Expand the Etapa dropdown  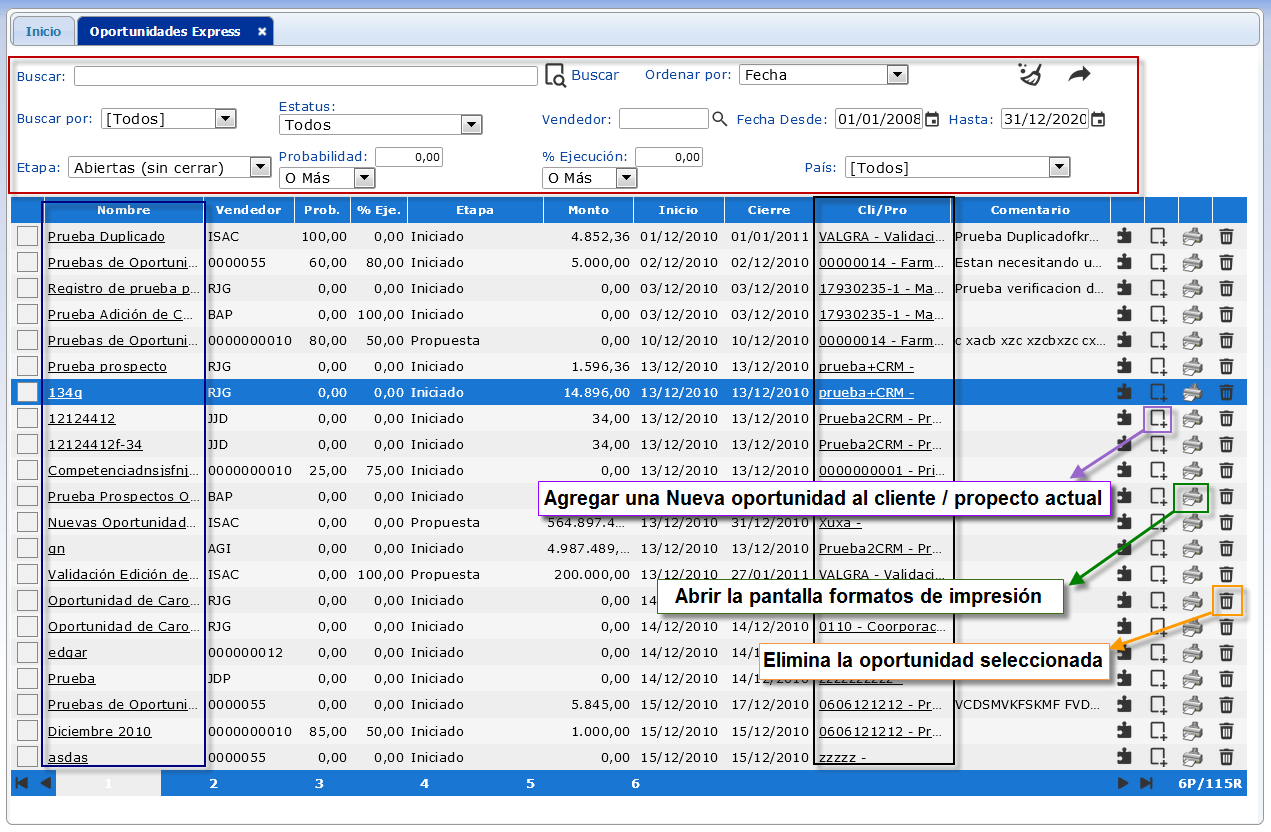[260, 167]
